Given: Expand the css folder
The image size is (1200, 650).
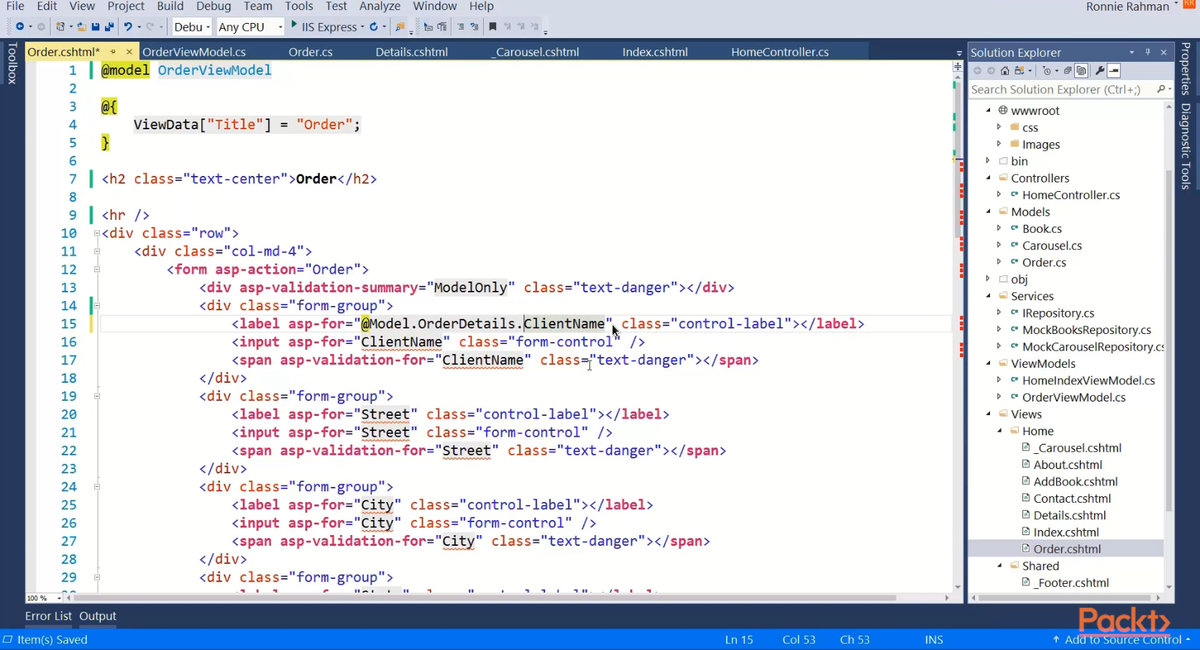Looking at the screenshot, I should click(x=999, y=127).
